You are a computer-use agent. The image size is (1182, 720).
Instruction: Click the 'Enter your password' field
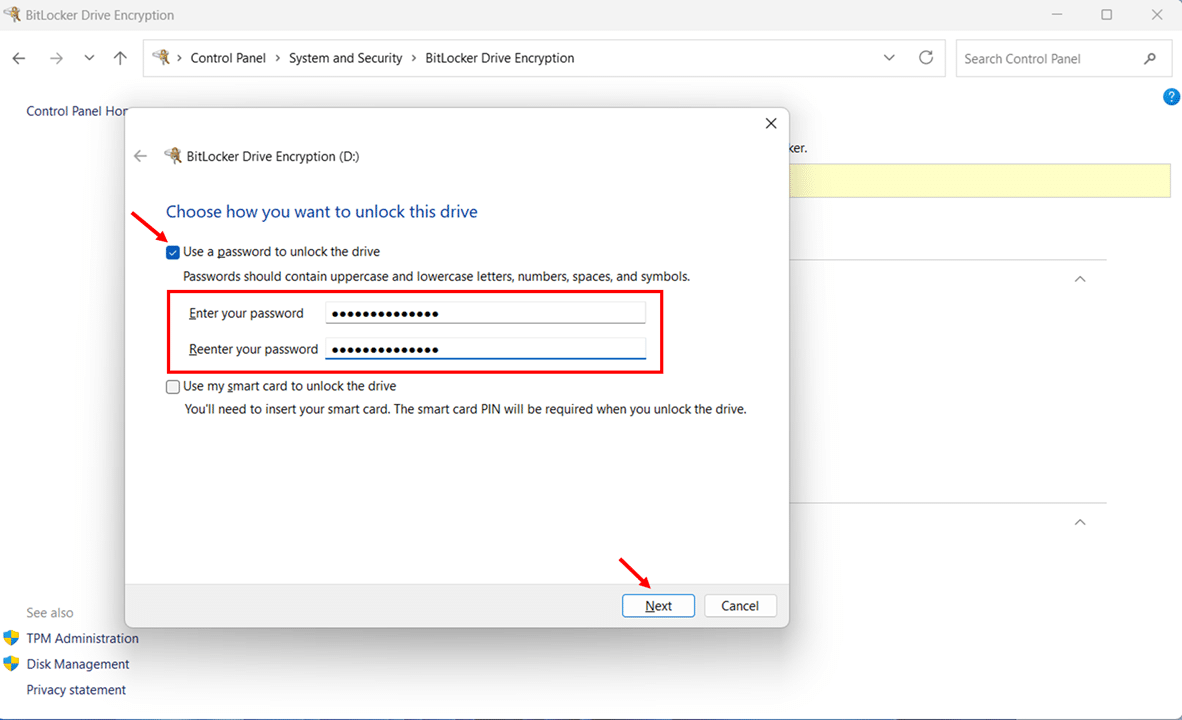pyautogui.click(x=485, y=314)
